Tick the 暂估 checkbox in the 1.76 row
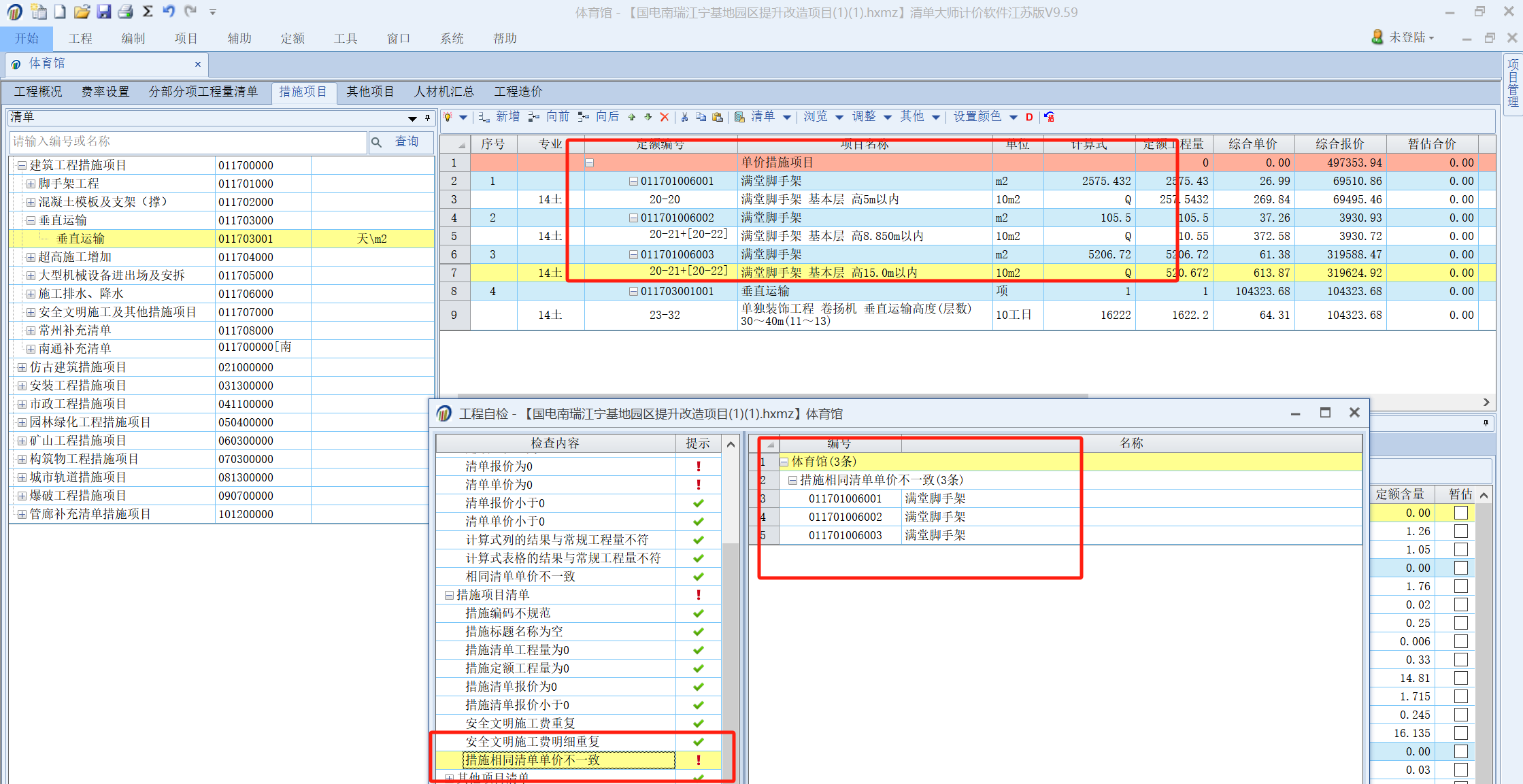The image size is (1523, 784). click(1460, 586)
